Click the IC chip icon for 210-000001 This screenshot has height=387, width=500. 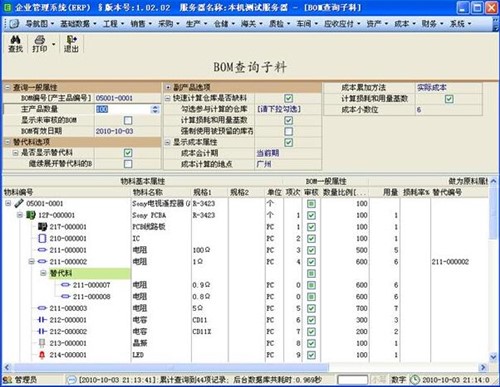tap(42, 239)
